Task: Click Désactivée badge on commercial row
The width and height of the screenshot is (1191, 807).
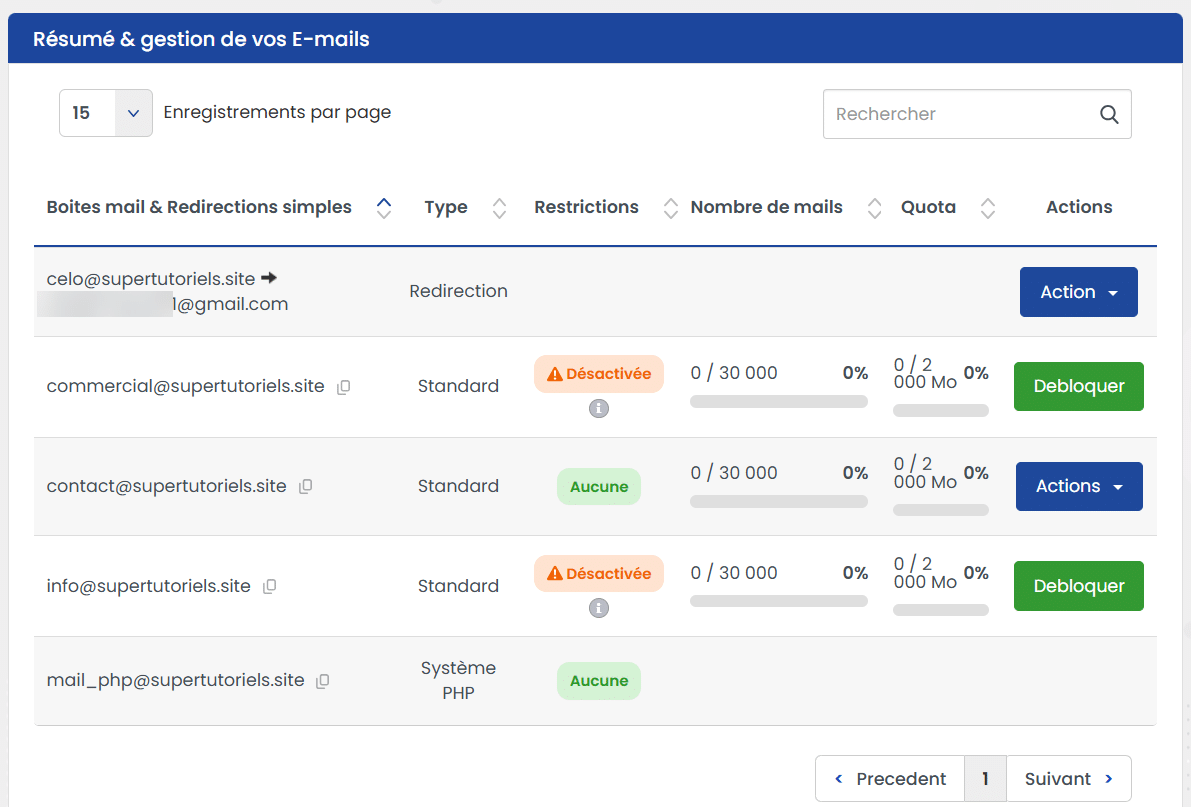Action: click(599, 374)
